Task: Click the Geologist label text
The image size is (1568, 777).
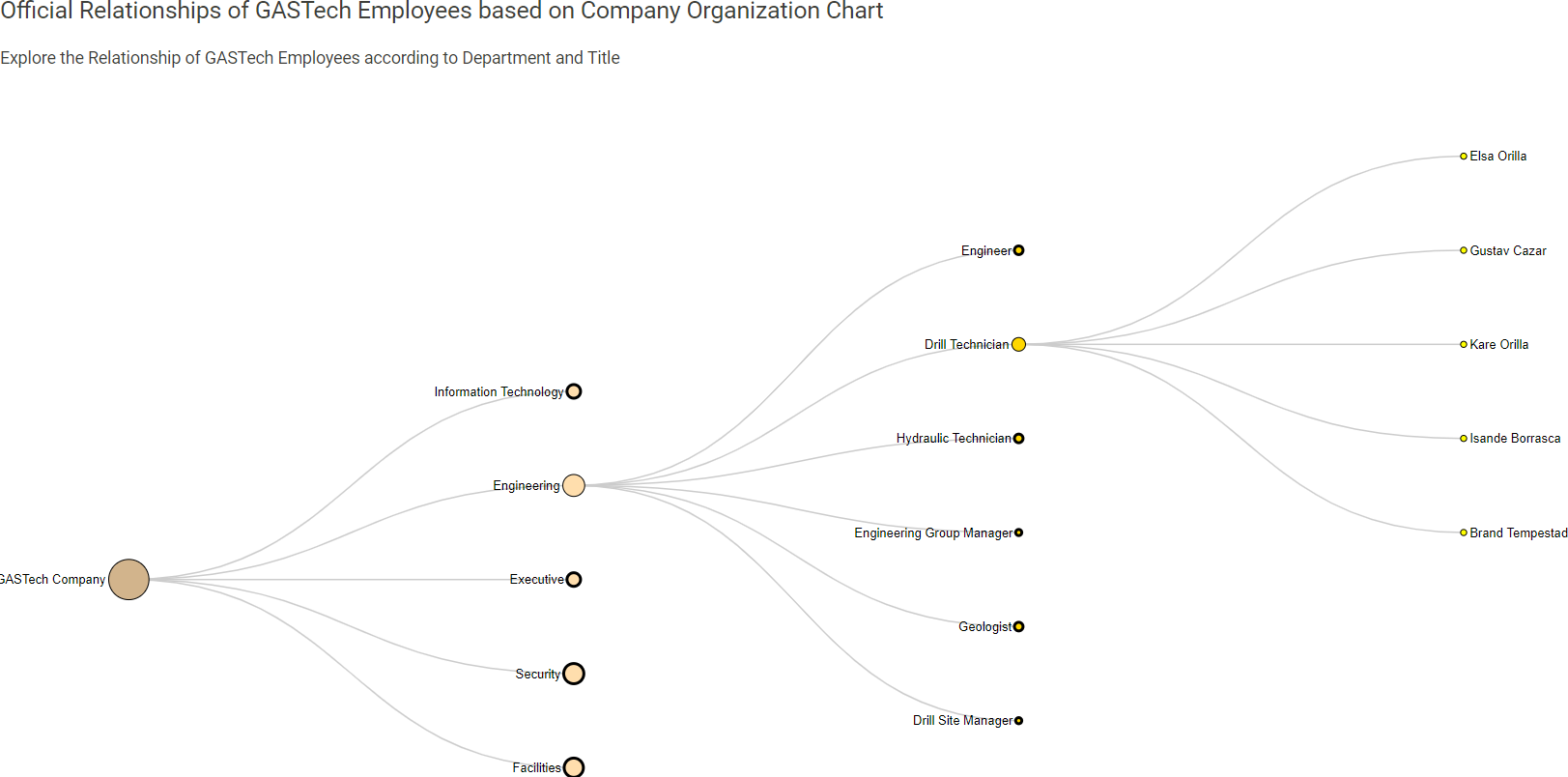Action: pos(984,626)
